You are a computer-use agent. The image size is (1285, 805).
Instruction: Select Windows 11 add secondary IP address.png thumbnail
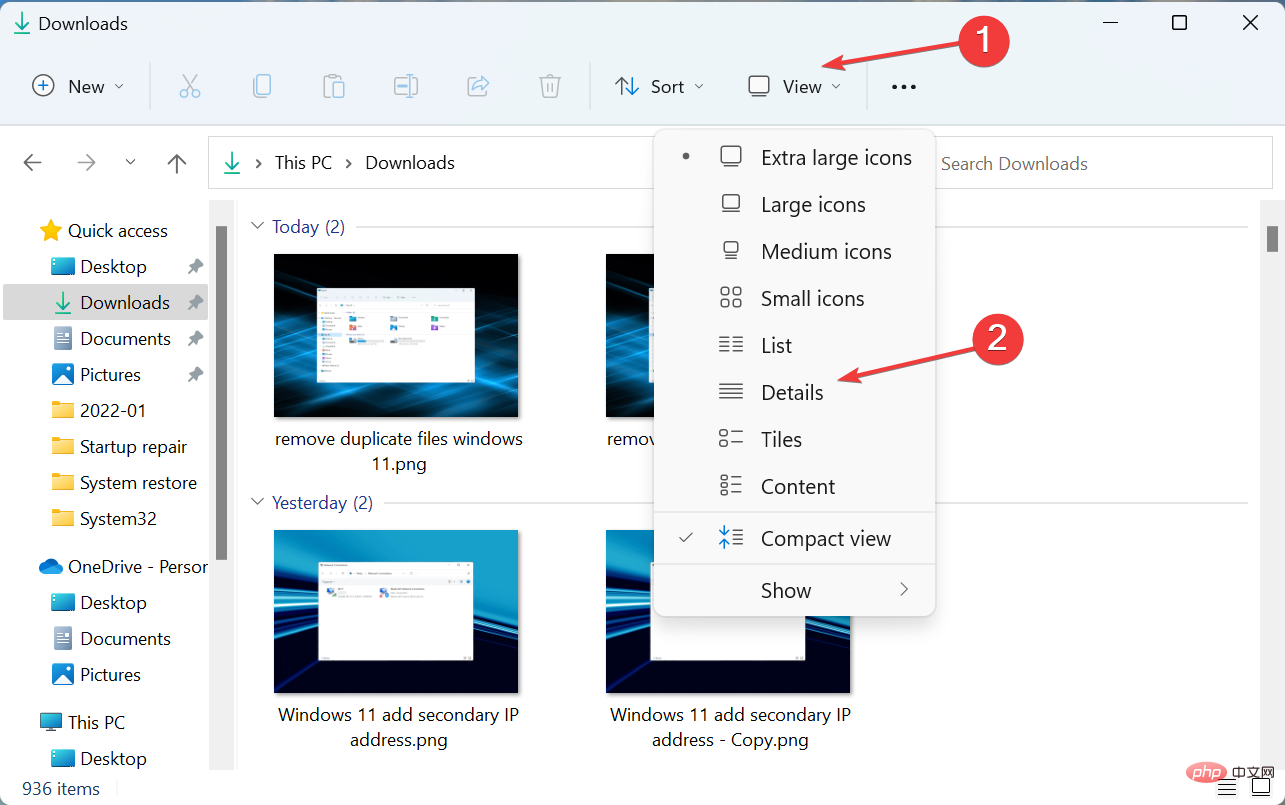pos(396,612)
